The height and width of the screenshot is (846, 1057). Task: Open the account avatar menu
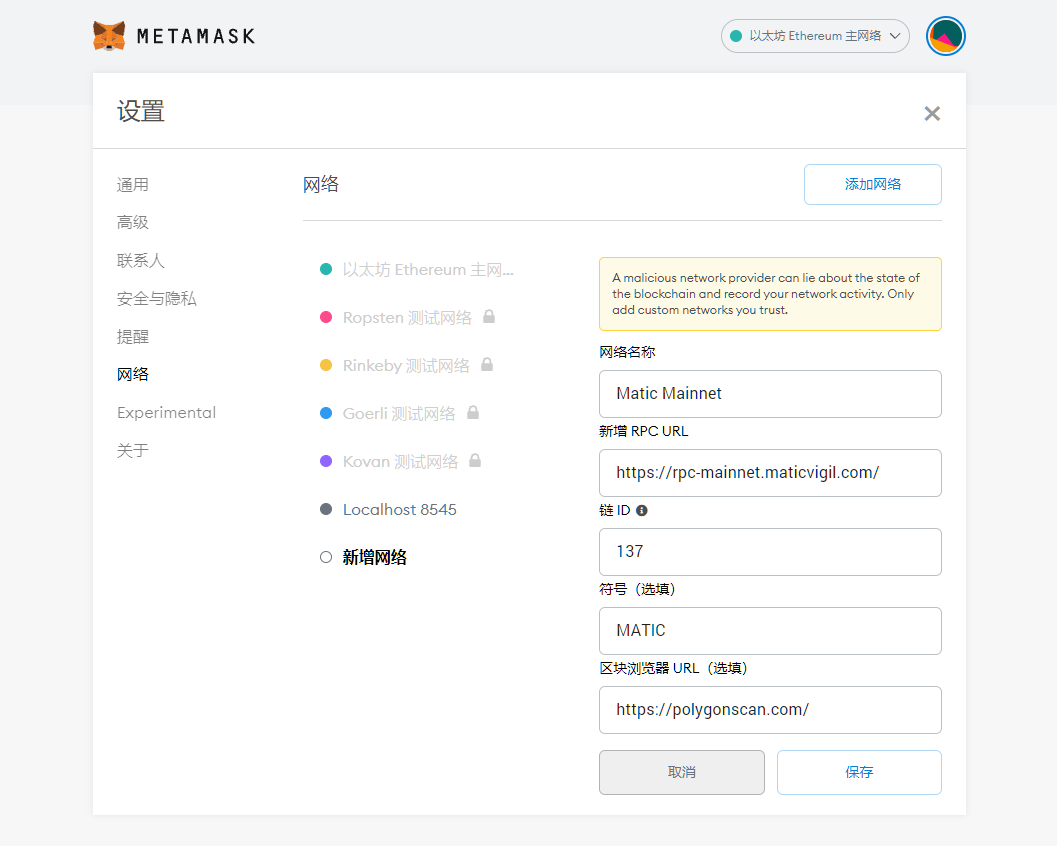[x=945, y=36]
